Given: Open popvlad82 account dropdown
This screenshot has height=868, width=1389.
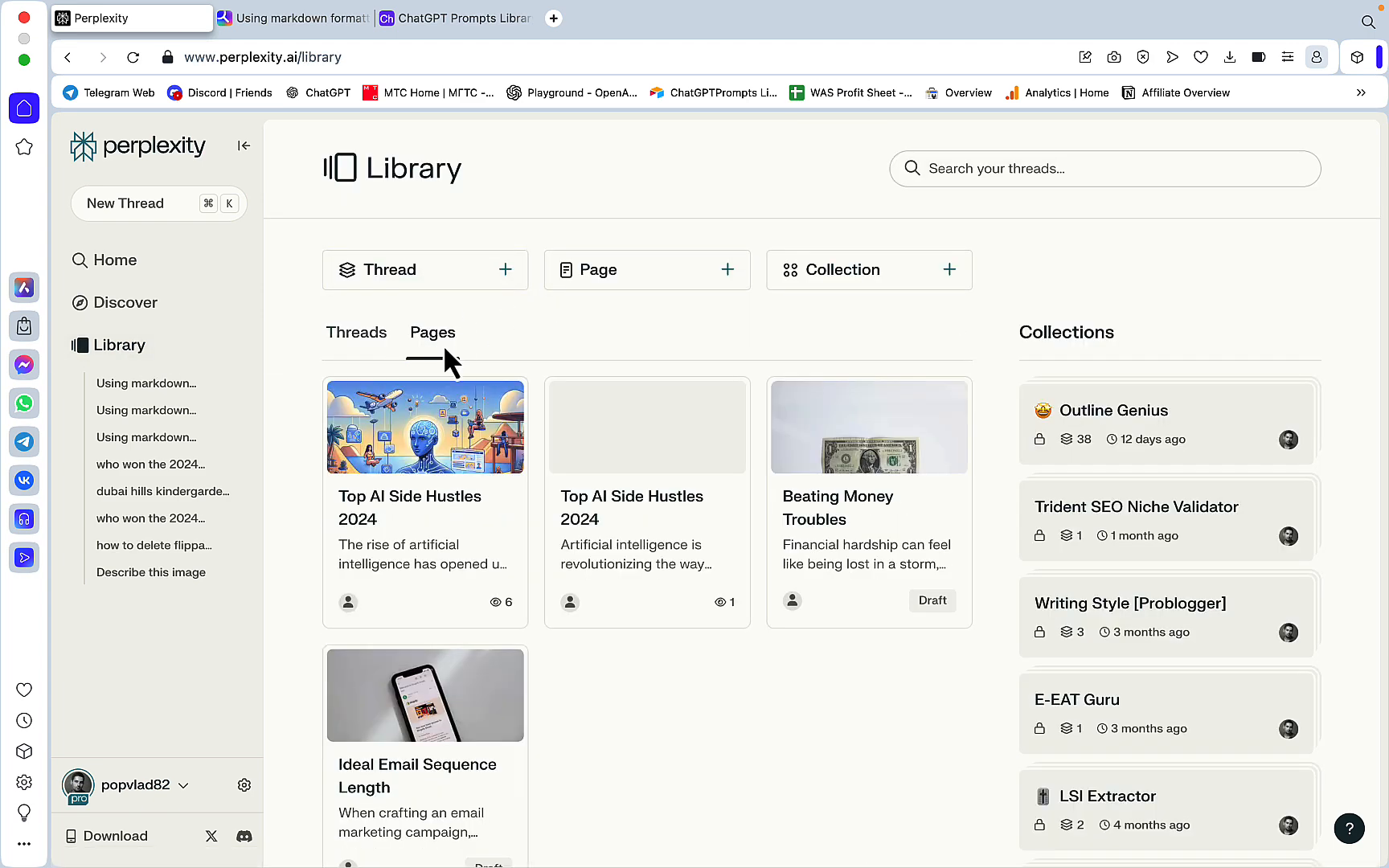Looking at the screenshot, I should click(183, 785).
